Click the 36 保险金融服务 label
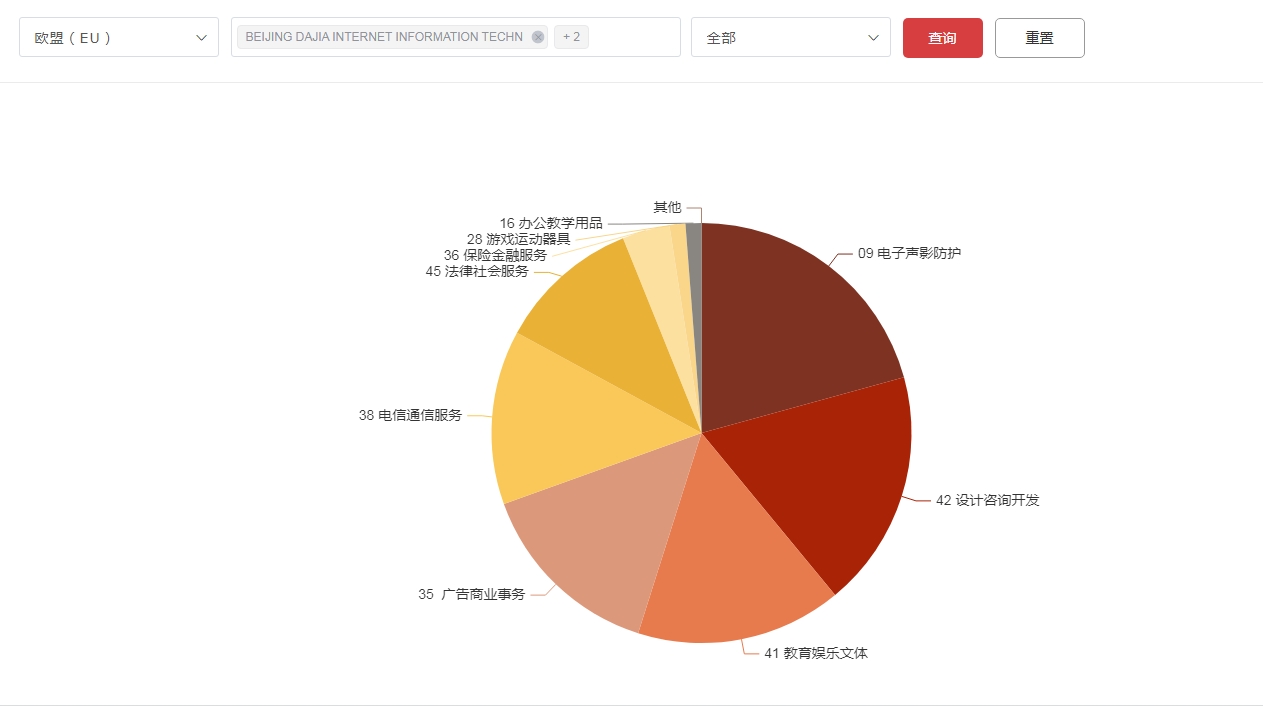Viewport: 1263px width, 712px height. point(496,255)
